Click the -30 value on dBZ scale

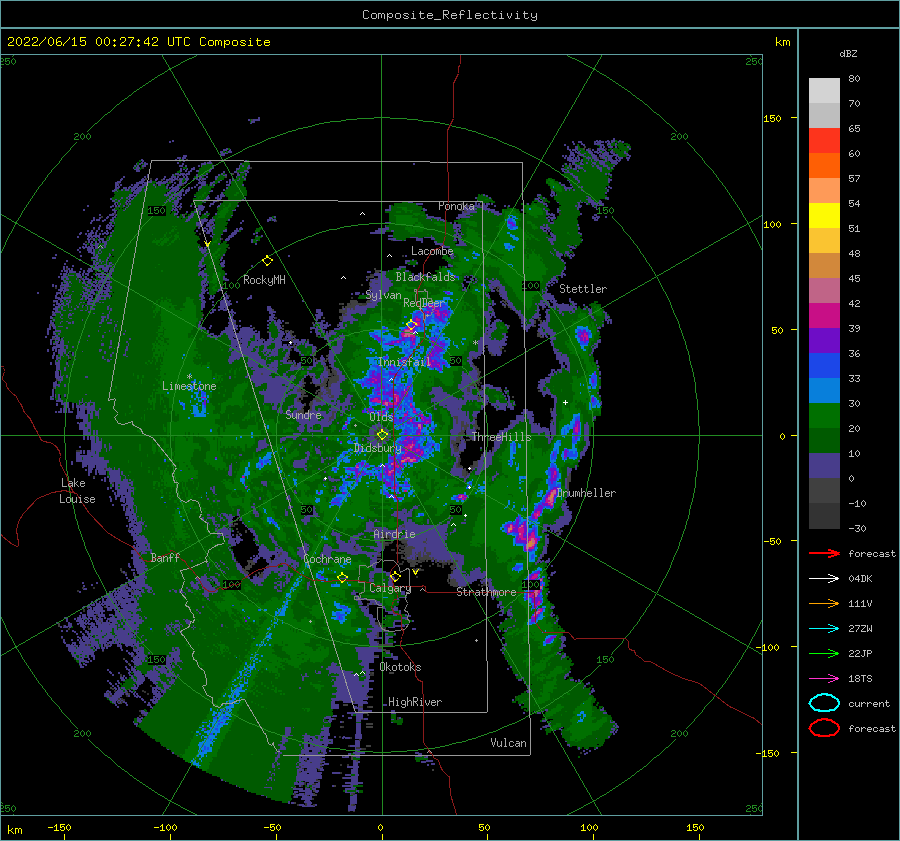[857, 528]
